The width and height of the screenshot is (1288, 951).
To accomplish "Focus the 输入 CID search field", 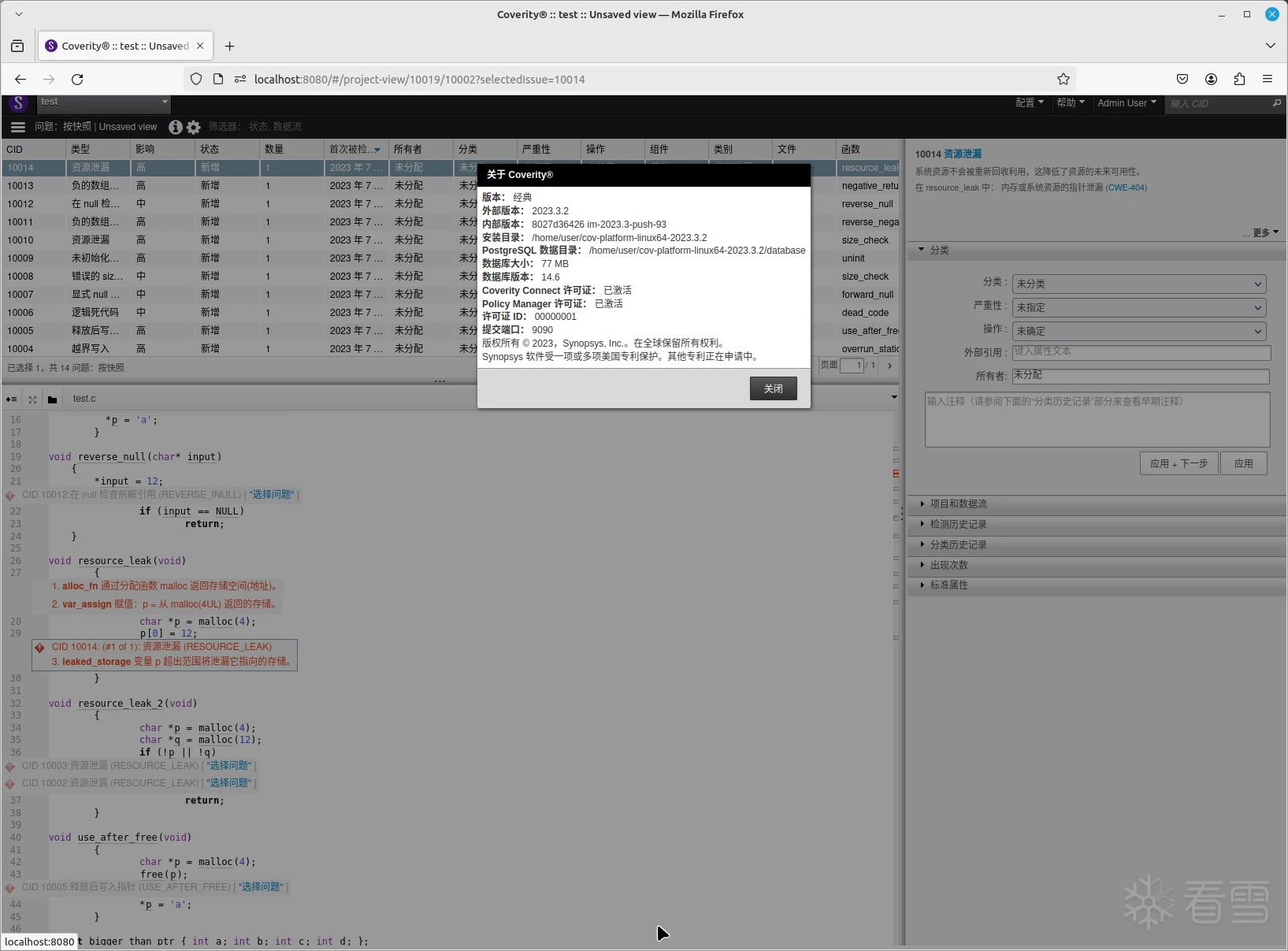I will (x=1219, y=103).
